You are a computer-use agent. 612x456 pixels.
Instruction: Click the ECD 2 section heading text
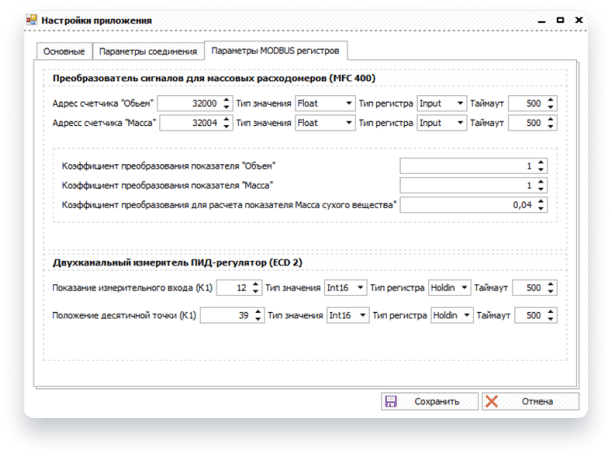click(178, 262)
